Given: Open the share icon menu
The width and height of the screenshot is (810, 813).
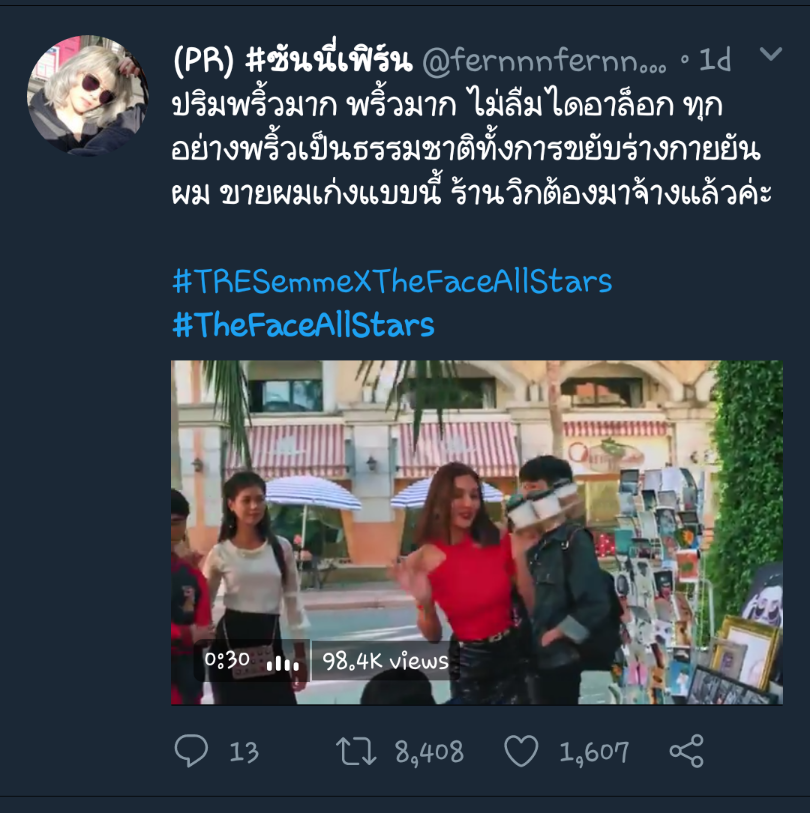Looking at the screenshot, I should click(x=686, y=751).
